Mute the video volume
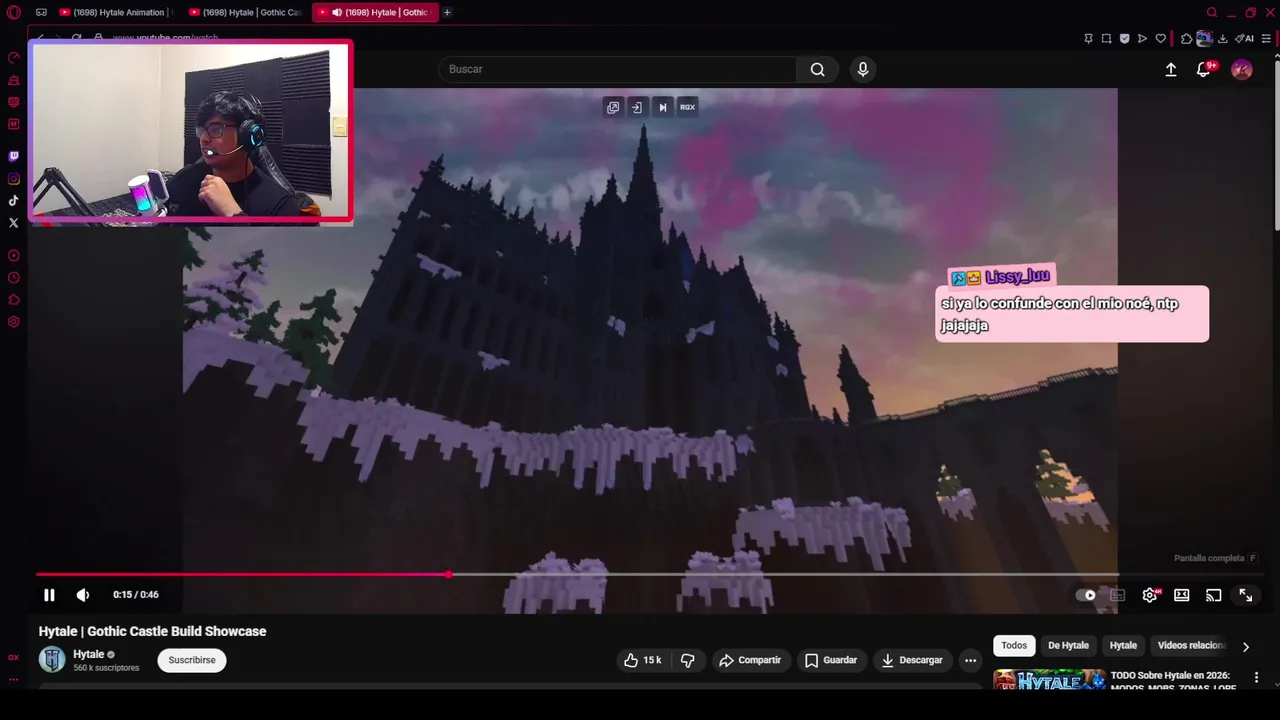The width and height of the screenshot is (1280, 720). (x=83, y=595)
